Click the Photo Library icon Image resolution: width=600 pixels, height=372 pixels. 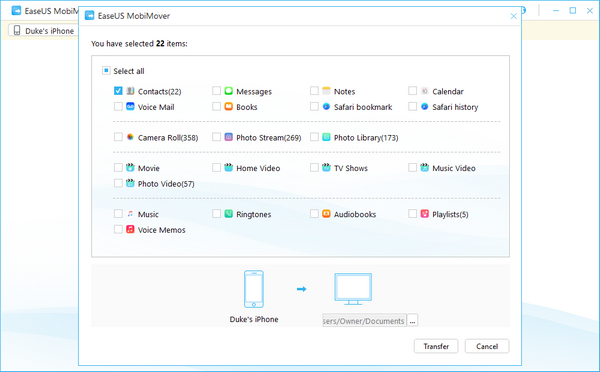point(326,137)
